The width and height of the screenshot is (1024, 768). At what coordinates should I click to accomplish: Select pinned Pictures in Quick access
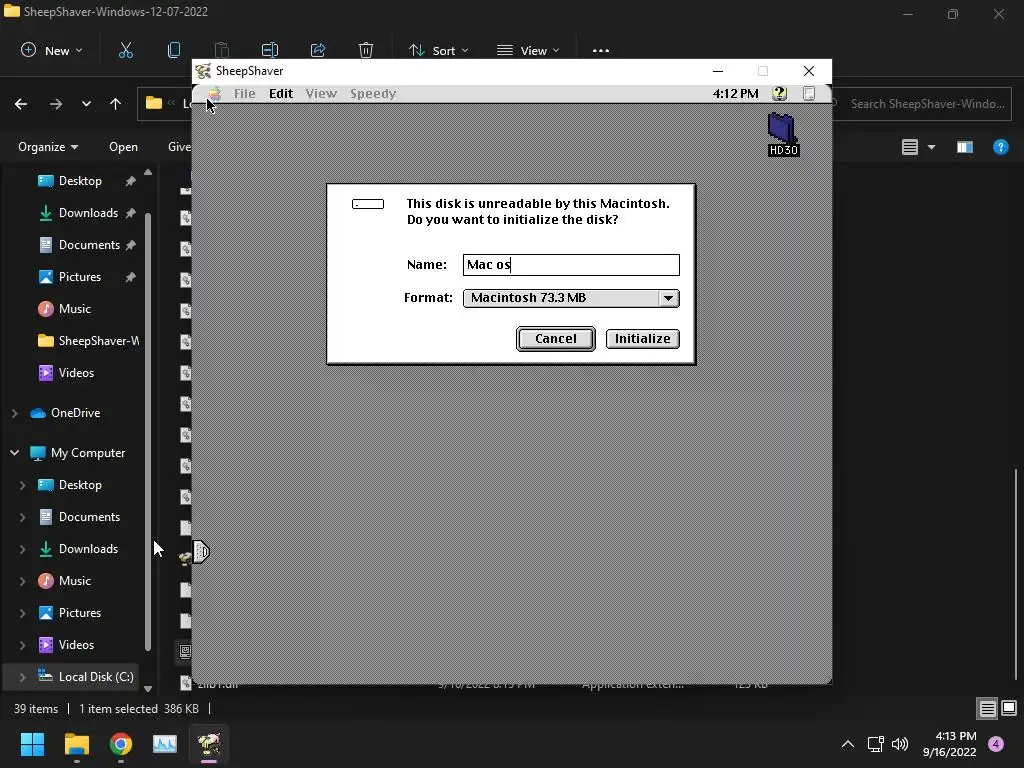click(79, 277)
